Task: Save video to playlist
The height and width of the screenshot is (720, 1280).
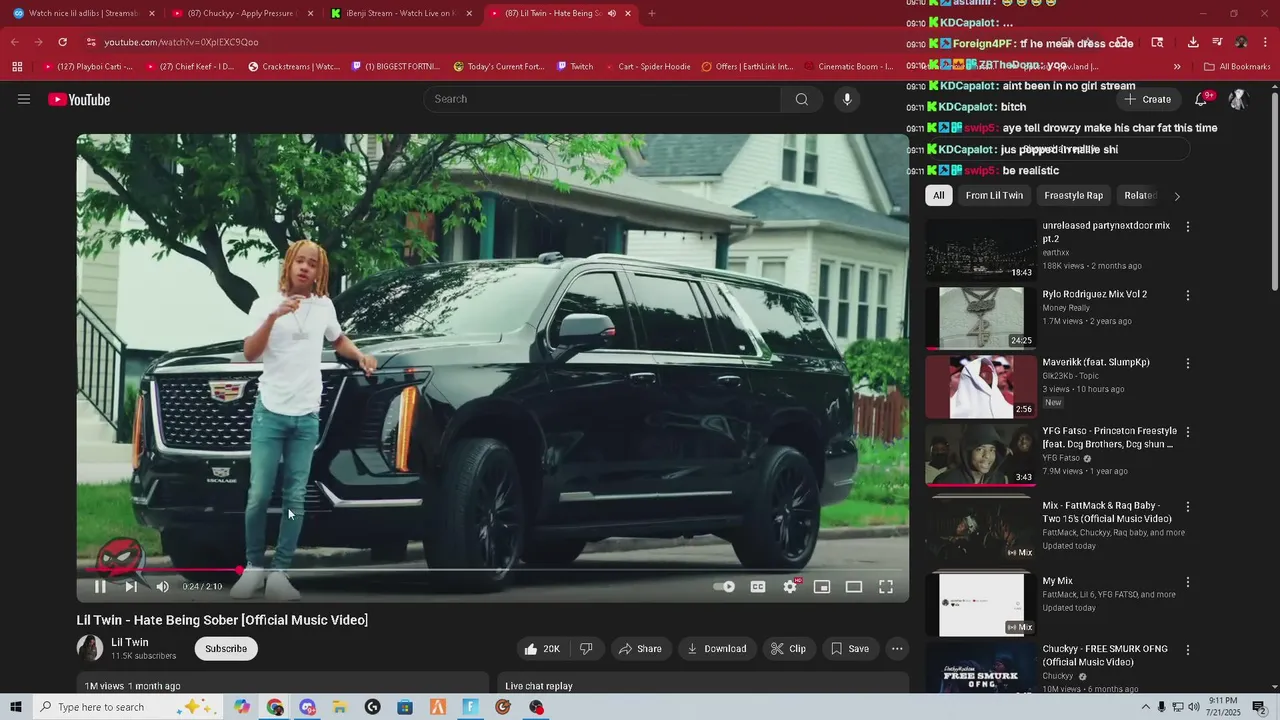Action: coord(850,649)
